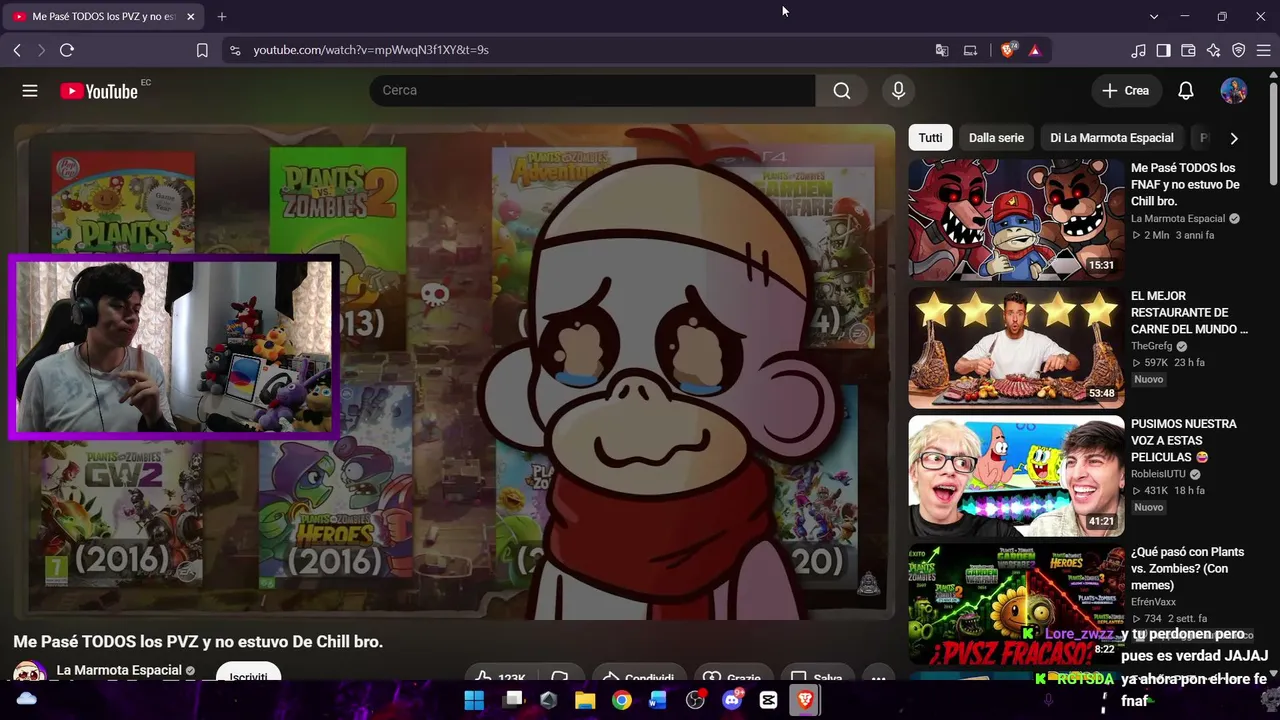The image size is (1280, 720).
Task: Click the 'Crea' create button
Action: (1126, 91)
